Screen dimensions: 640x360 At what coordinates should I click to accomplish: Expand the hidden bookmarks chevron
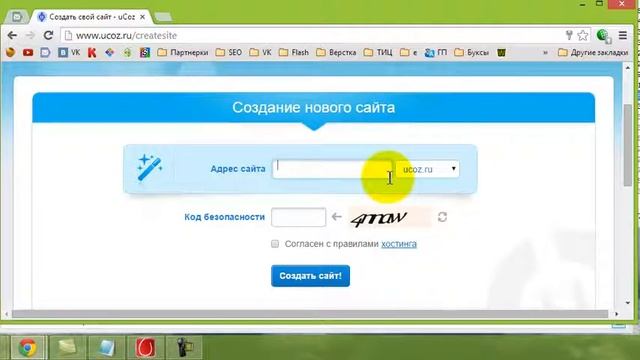545,53
